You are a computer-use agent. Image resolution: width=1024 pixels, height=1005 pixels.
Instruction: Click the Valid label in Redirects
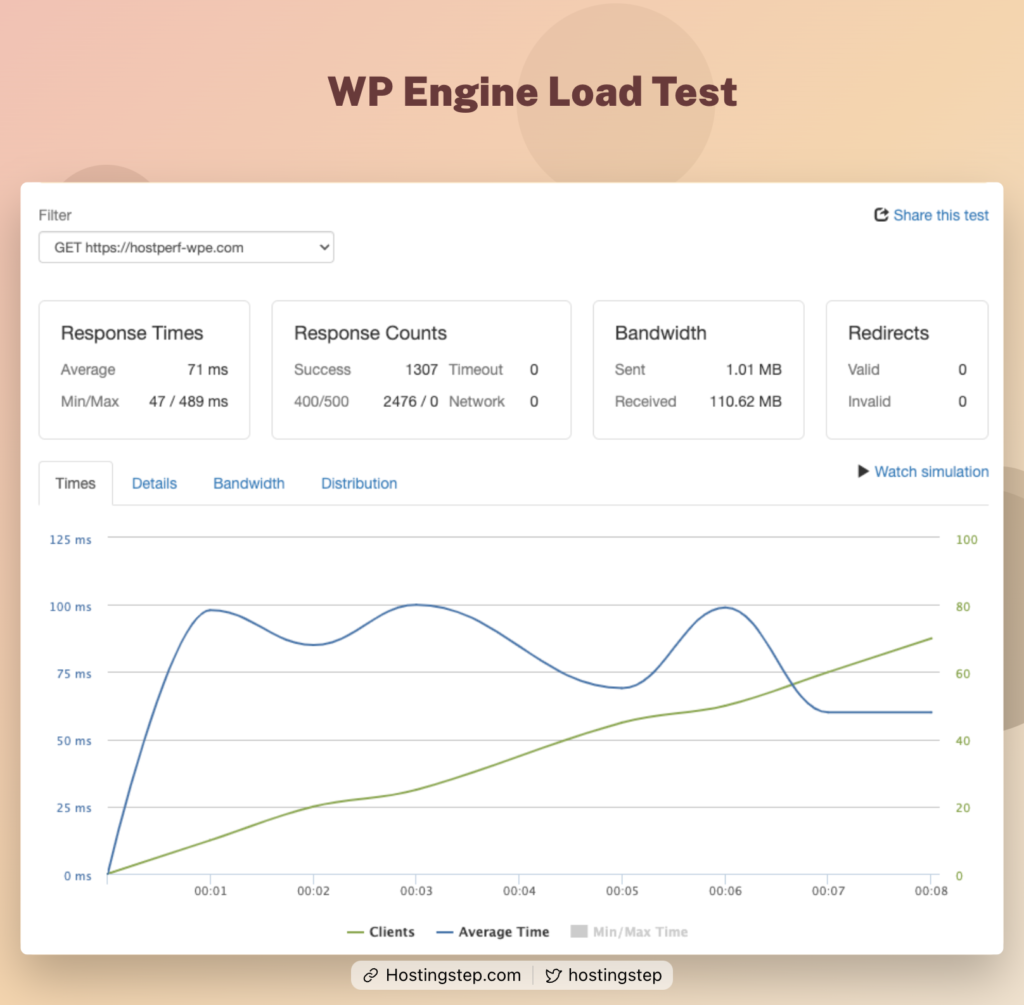click(x=863, y=370)
